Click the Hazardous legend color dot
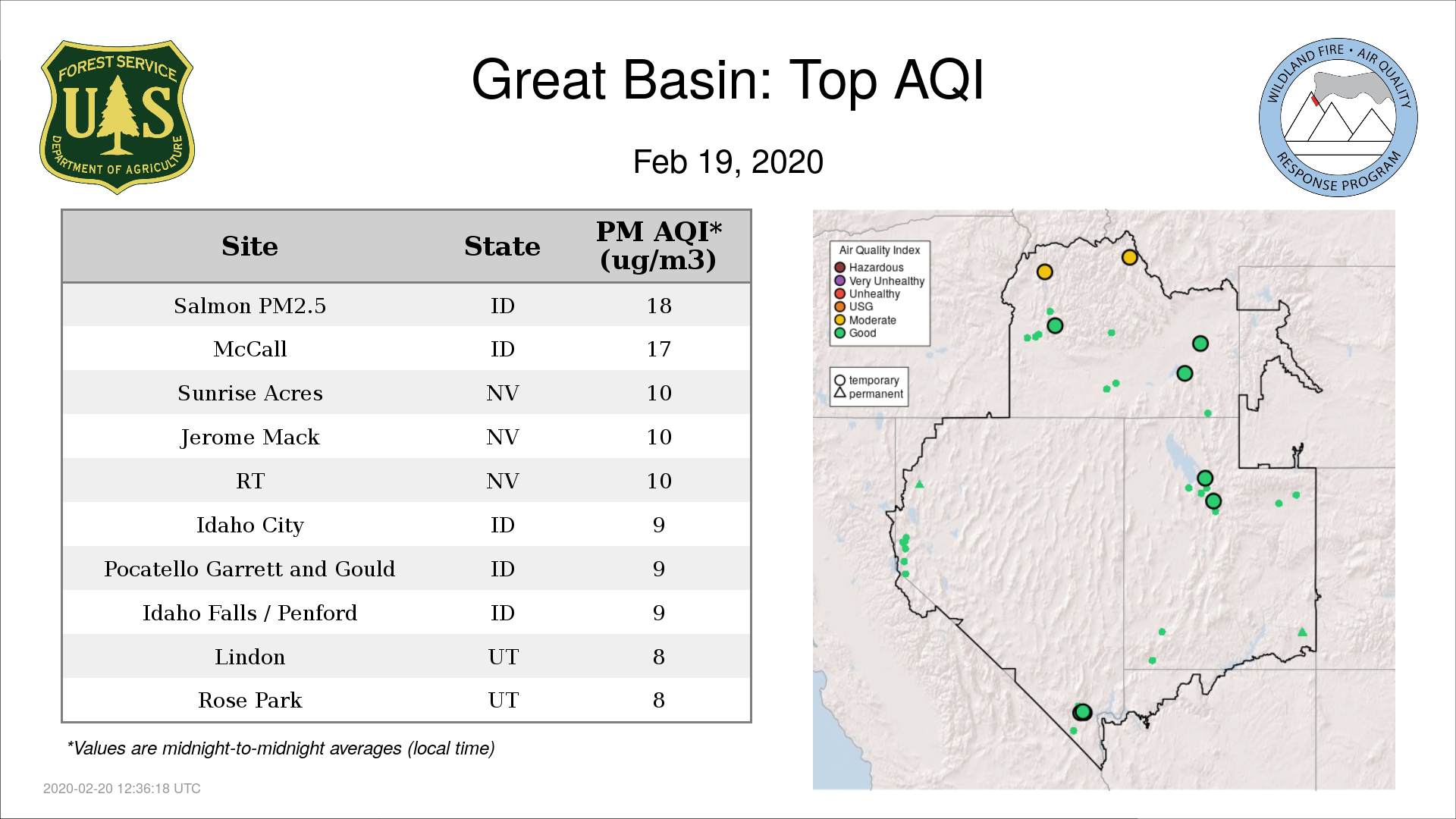1456x819 pixels. point(839,268)
